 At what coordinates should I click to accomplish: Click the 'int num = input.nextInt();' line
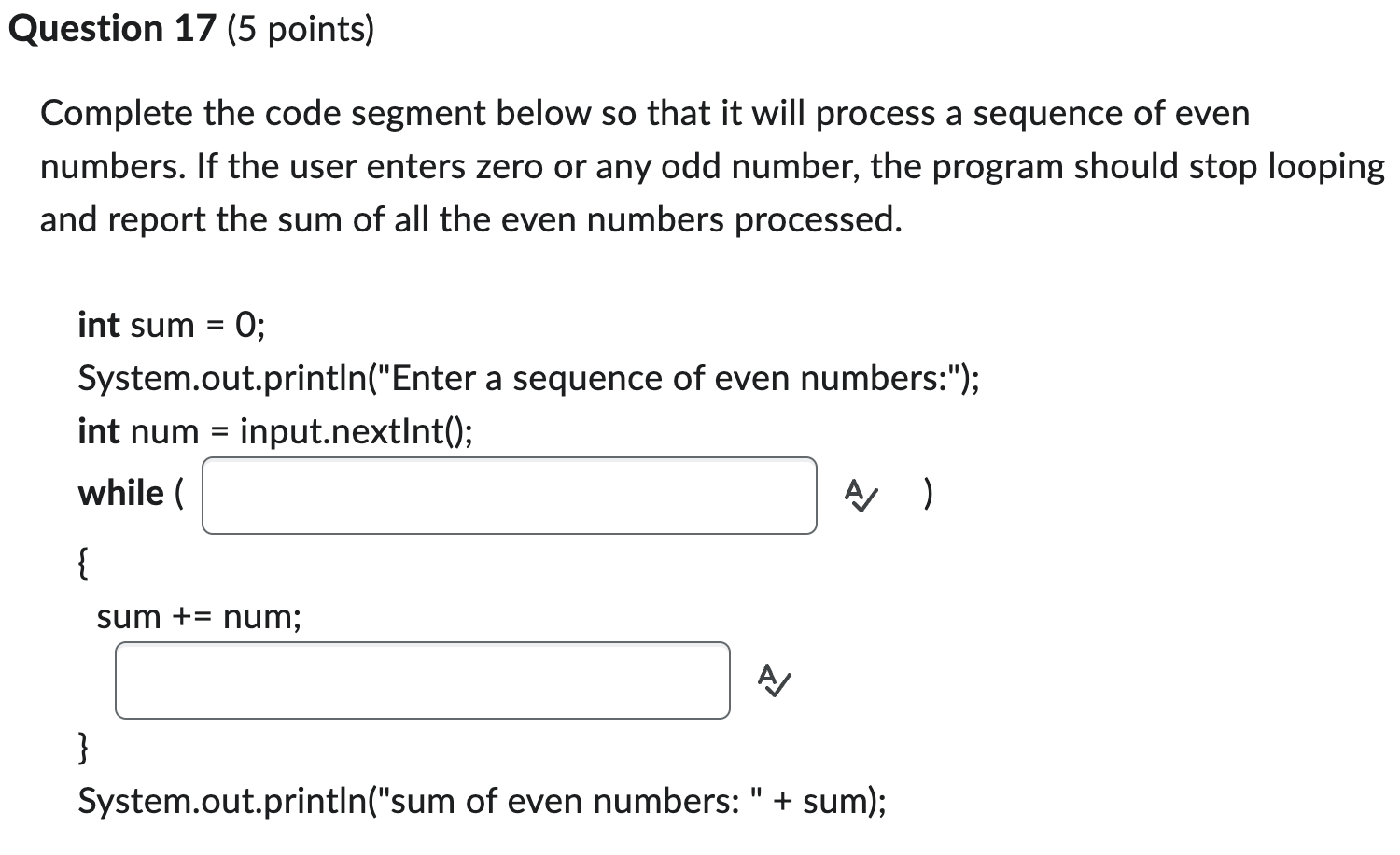[275, 431]
